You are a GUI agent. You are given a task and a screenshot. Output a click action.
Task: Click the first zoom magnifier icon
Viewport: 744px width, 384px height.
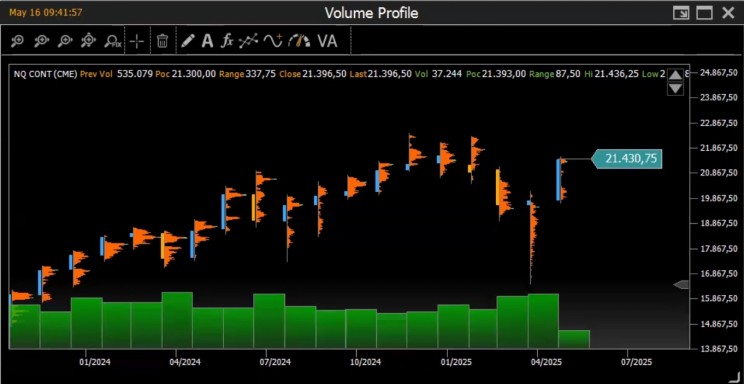(x=18, y=41)
